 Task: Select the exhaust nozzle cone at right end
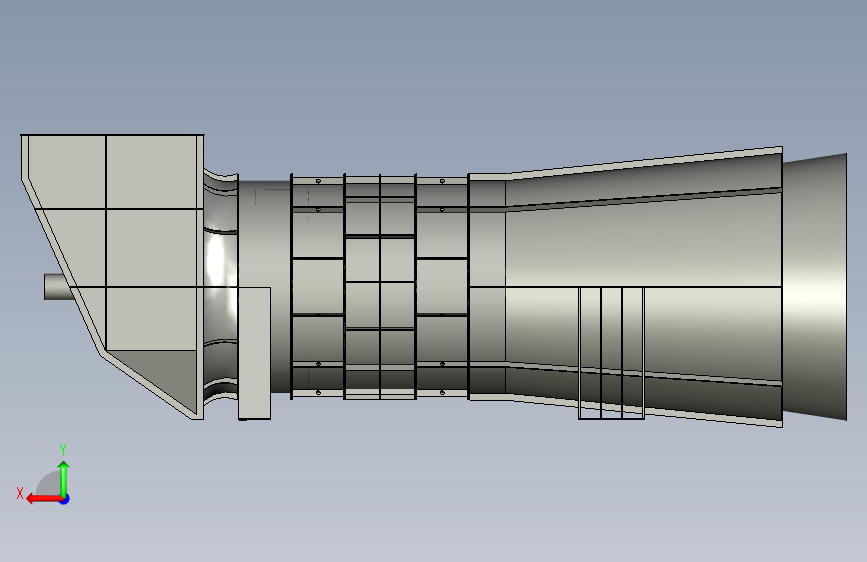tap(814, 287)
